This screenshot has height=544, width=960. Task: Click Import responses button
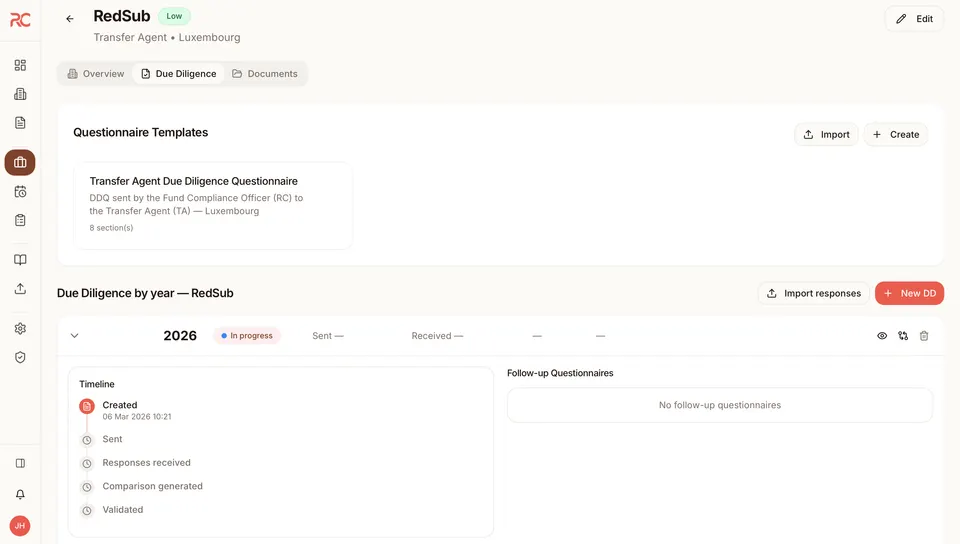pos(814,293)
